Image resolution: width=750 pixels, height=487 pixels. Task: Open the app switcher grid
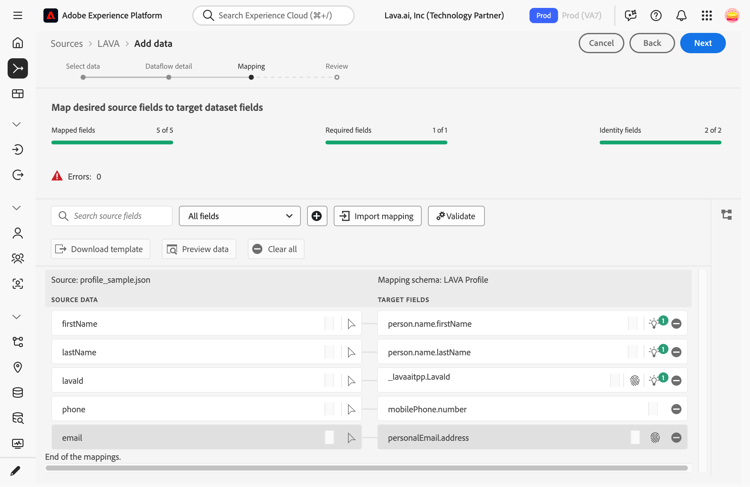point(706,15)
